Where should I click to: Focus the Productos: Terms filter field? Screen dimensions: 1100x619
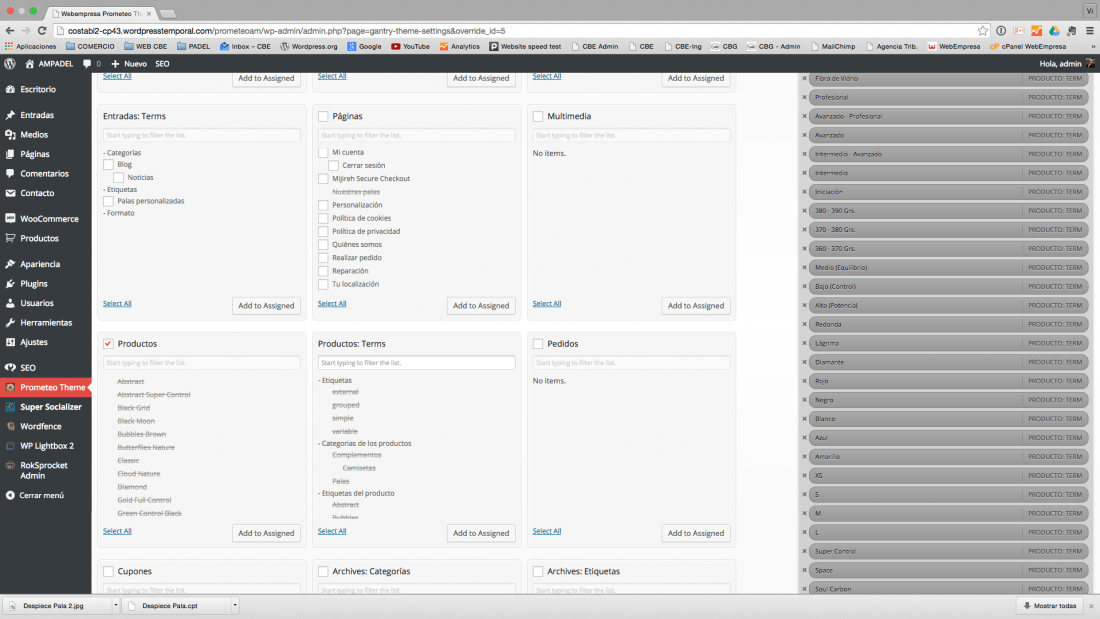click(x=417, y=363)
